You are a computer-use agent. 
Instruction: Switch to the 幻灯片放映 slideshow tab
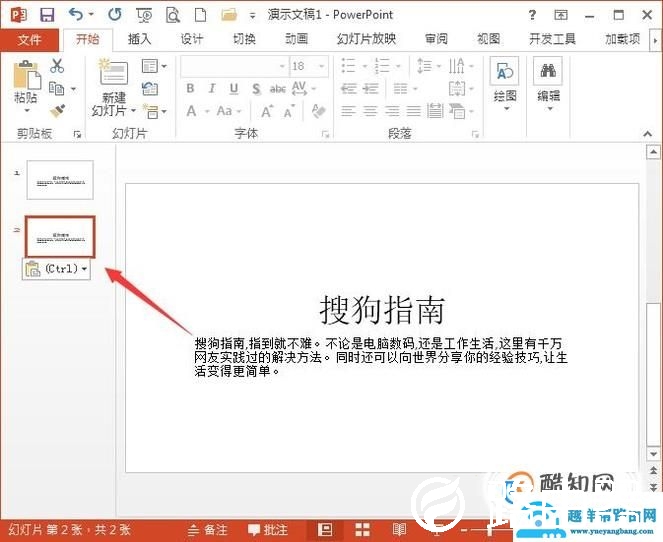pyautogui.click(x=366, y=39)
